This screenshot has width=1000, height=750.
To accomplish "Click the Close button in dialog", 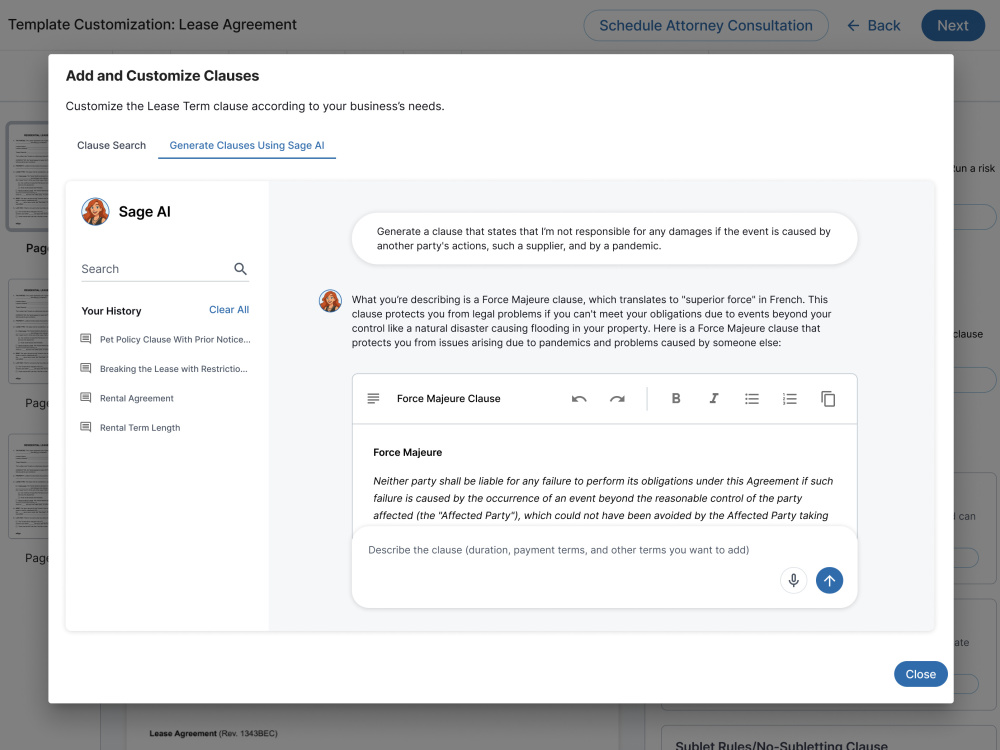I will coord(920,674).
